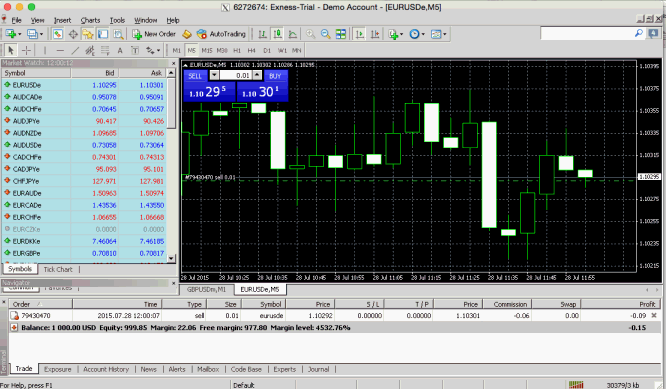Open the volume dropdown next to 0.01
The width and height of the screenshot is (666, 389).
pos(214,75)
